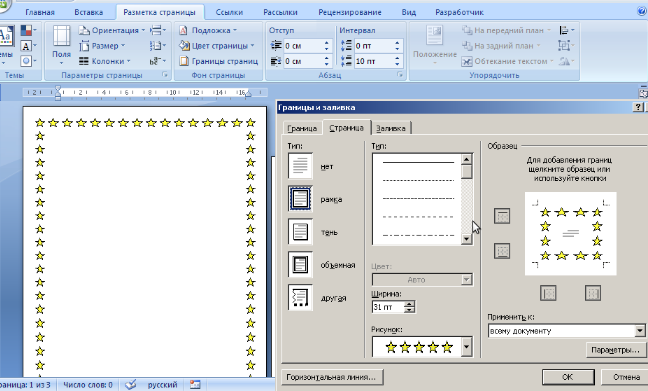Toggle top border button beside preview
Screen dimensions: 648x391
point(502,216)
